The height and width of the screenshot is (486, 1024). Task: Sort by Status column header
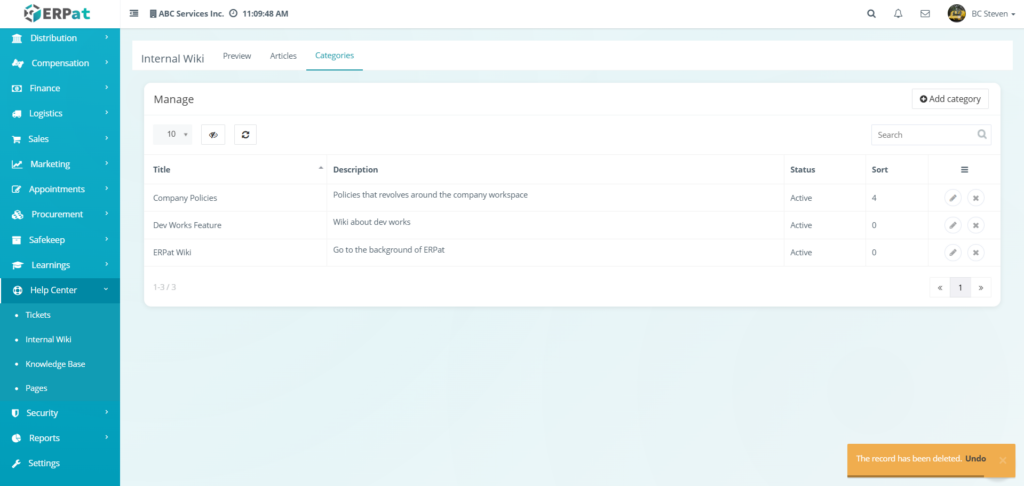[825, 170]
